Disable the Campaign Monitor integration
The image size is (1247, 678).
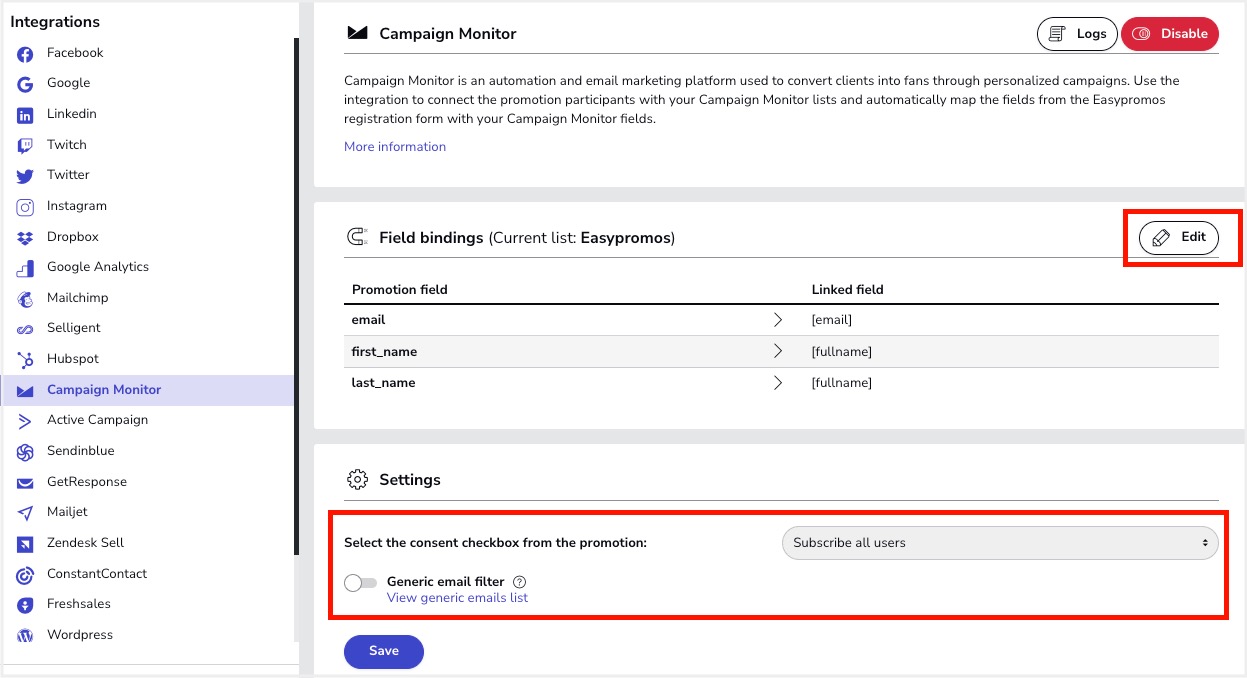click(1169, 34)
